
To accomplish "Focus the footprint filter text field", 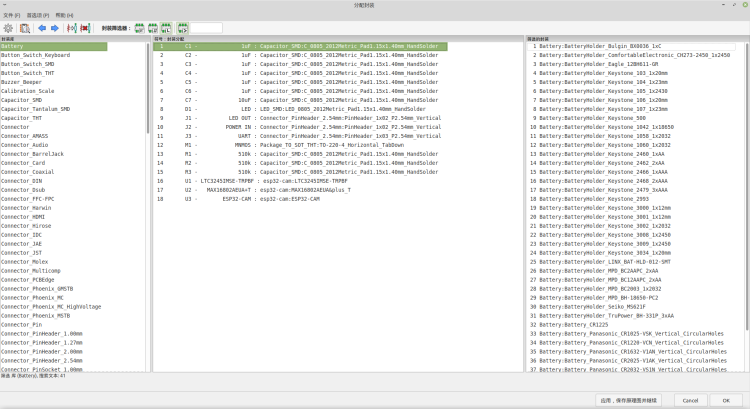I will pyautogui.click(x=206, y=28).
